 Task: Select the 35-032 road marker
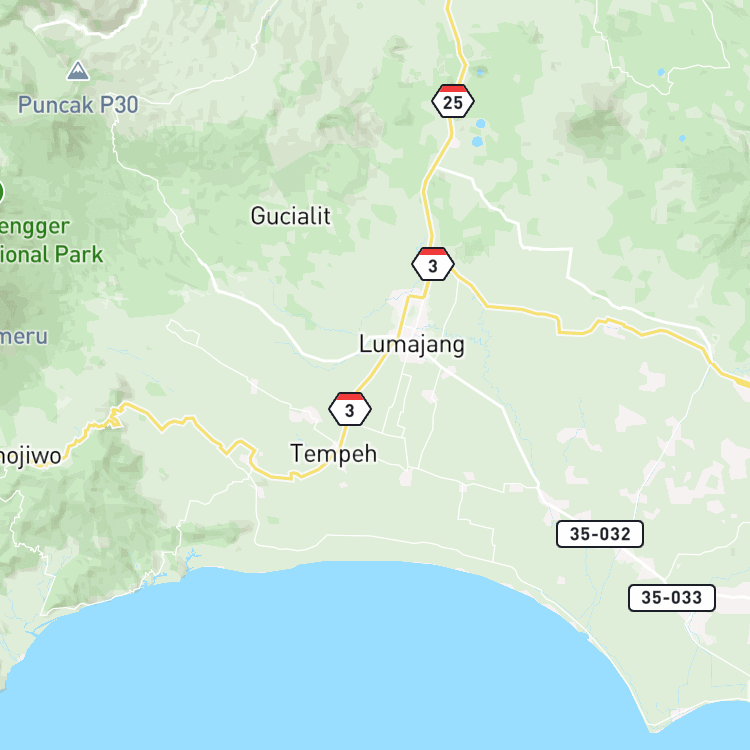coord(600,534)
